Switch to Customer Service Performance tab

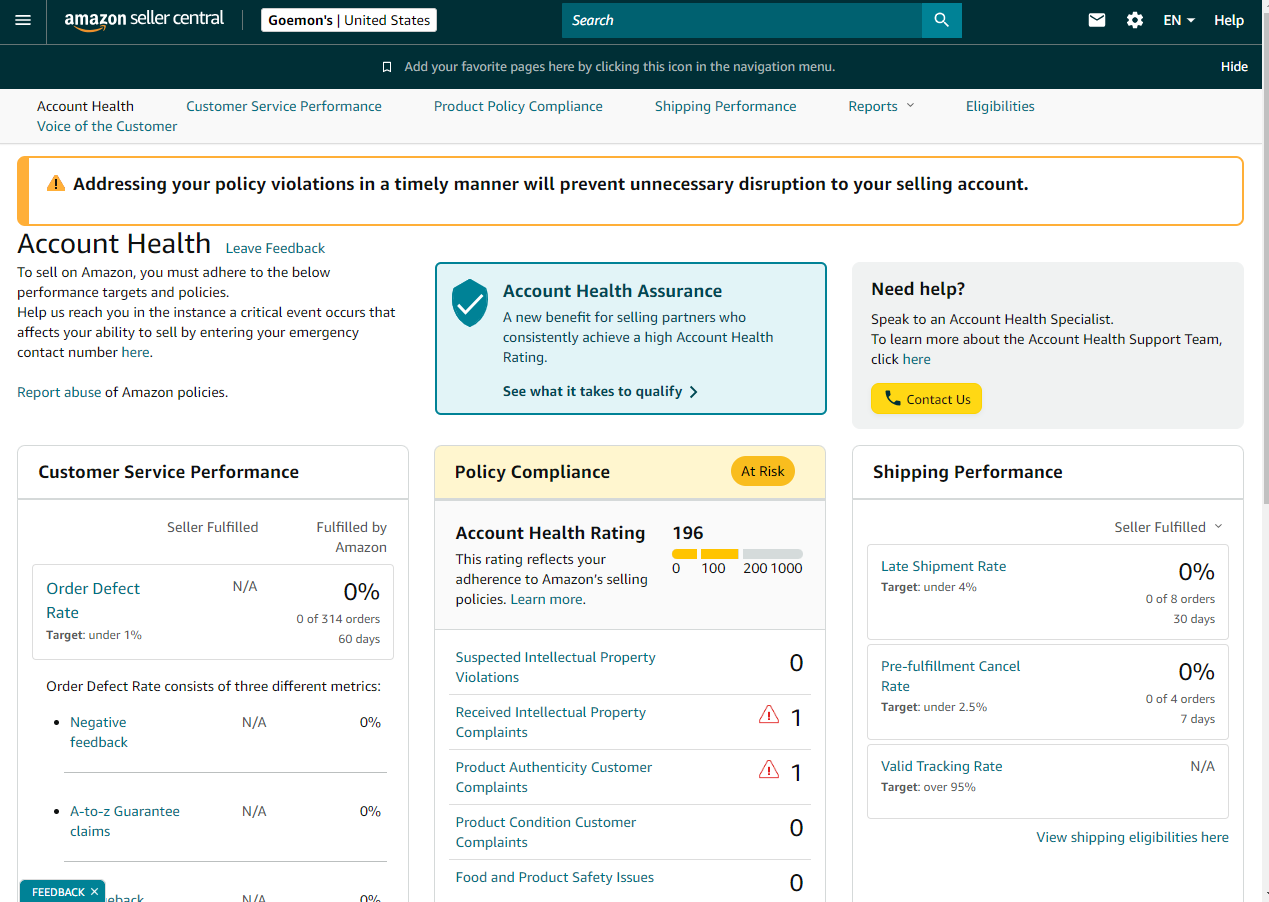click(284, 106)
